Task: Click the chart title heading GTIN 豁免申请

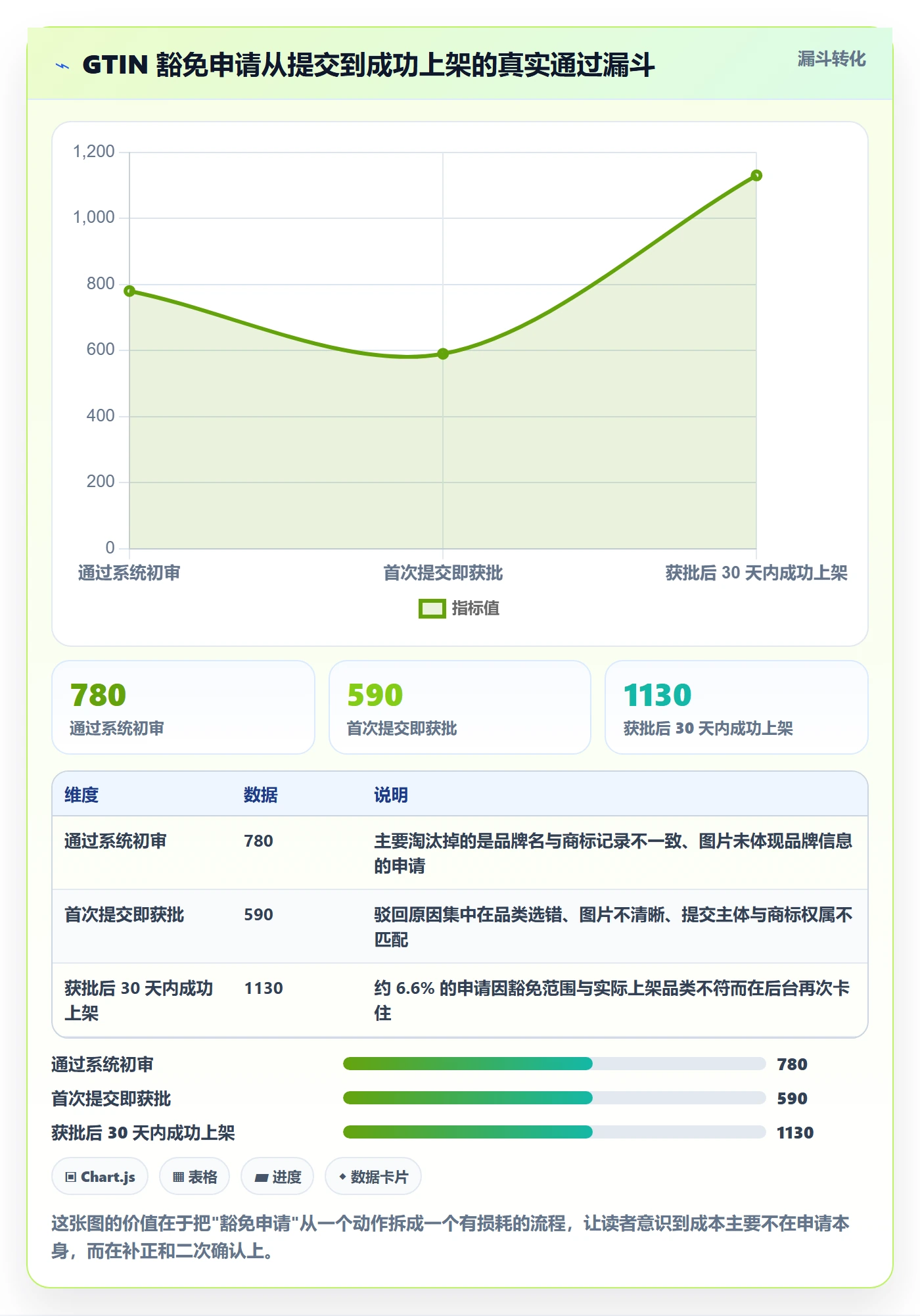Action: [x=368, y=65]
